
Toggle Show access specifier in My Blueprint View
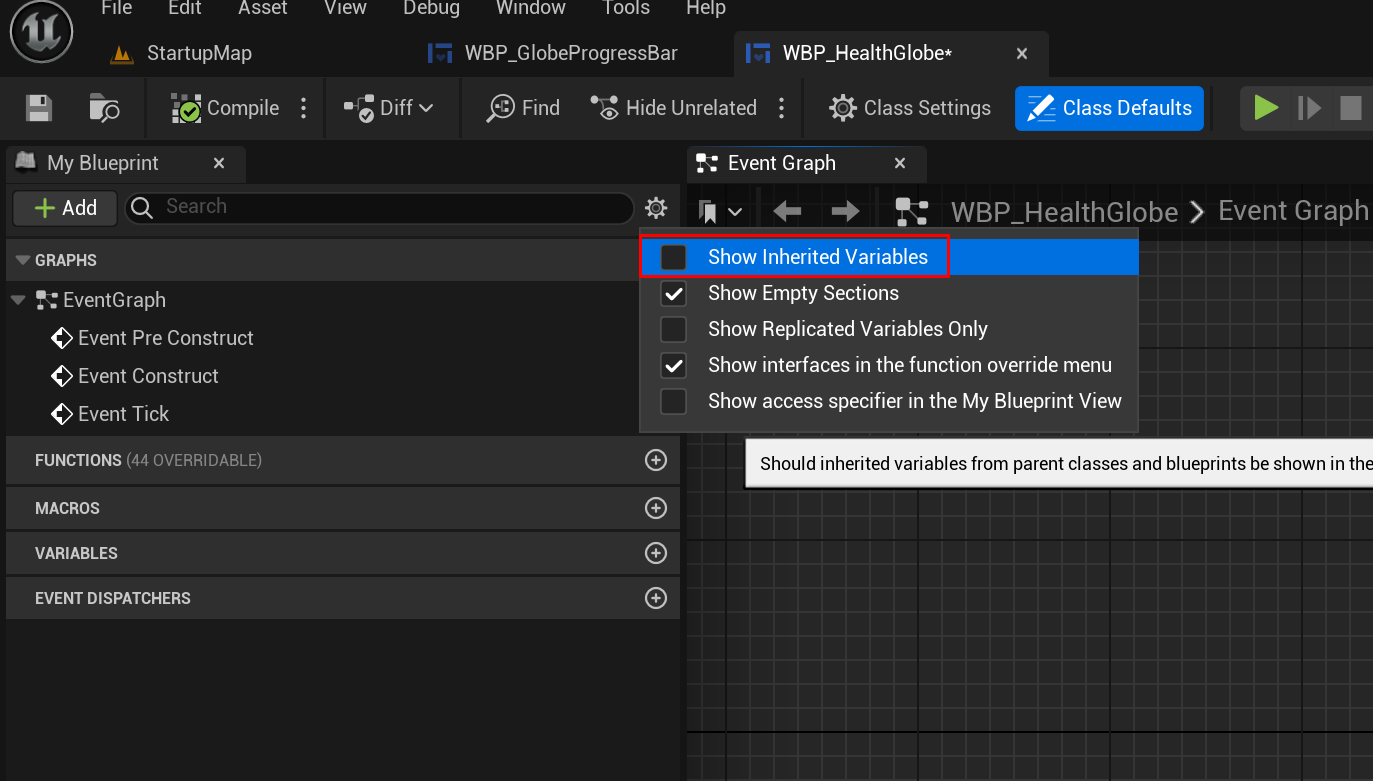pos(674,401)
